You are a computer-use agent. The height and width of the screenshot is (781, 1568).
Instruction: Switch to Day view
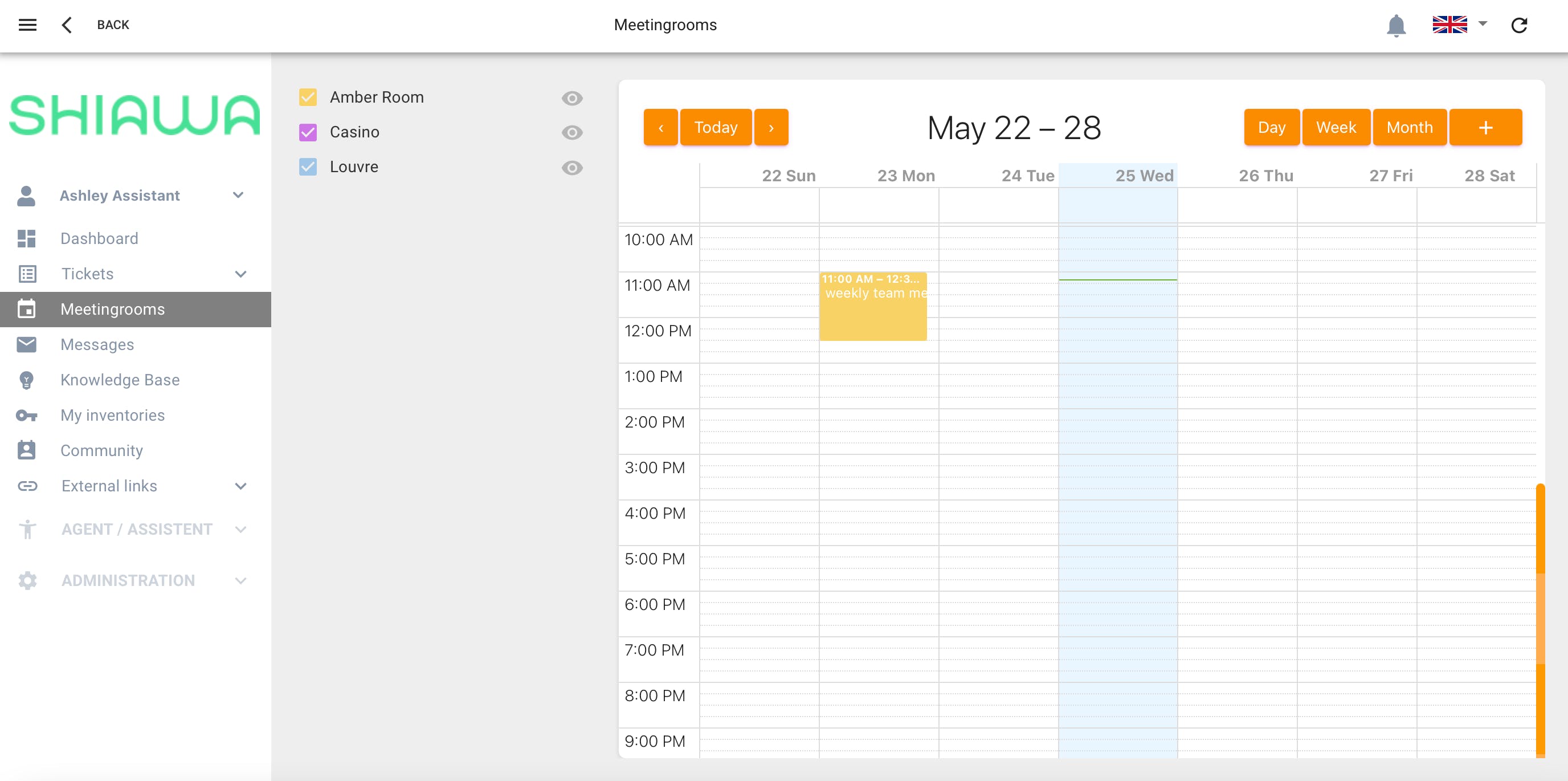point(1271,127)
